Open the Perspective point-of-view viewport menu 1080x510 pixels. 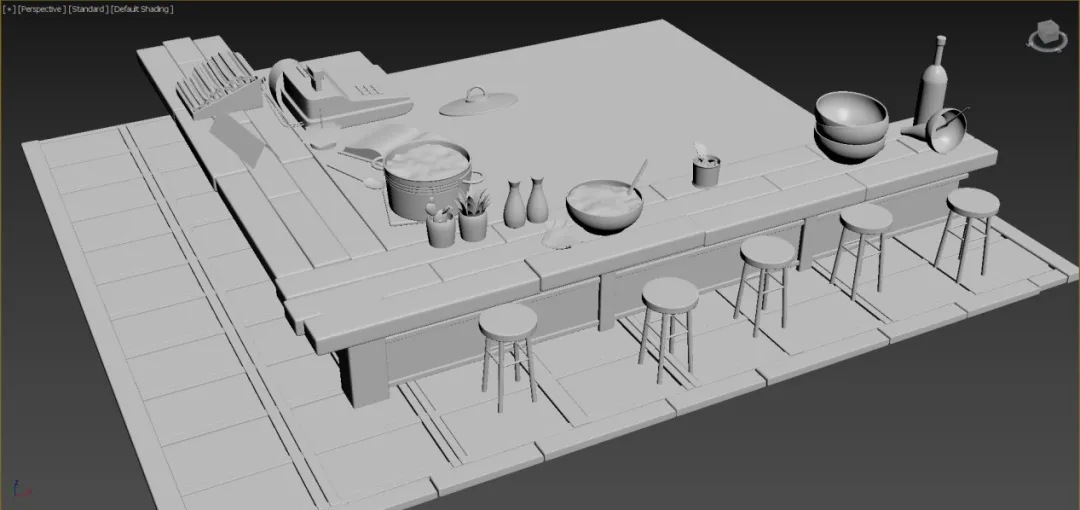[x=41, y=9]
